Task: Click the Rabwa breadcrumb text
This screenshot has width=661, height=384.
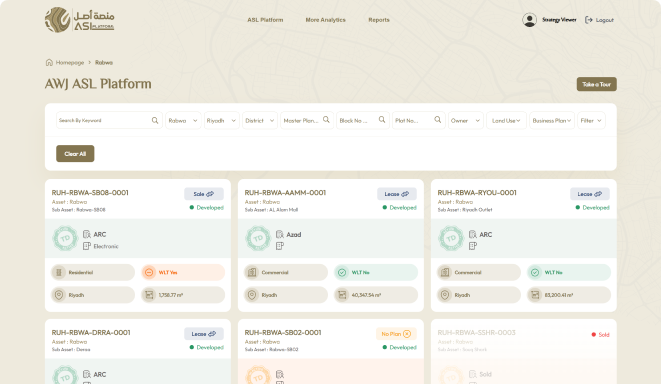Action: coord(104,62)
